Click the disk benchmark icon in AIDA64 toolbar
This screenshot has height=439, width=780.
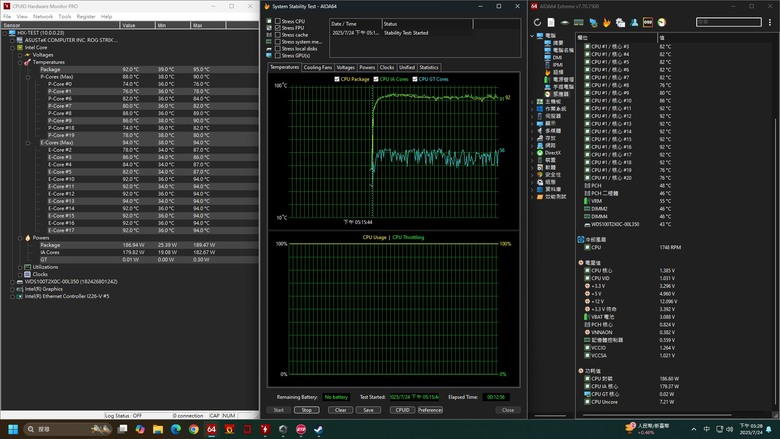[x=565, y=22]
